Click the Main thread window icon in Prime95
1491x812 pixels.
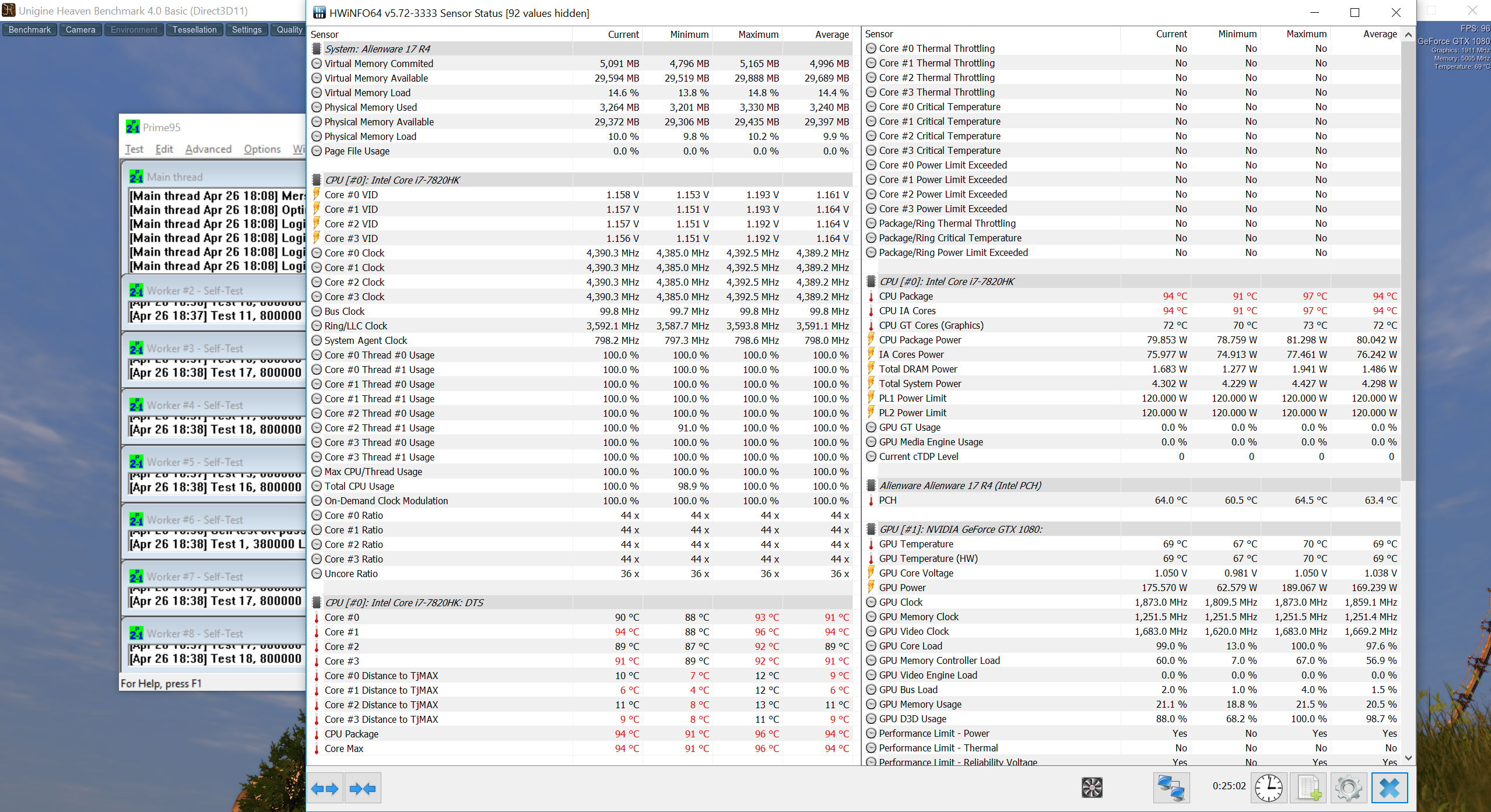(x=136, y=176)
